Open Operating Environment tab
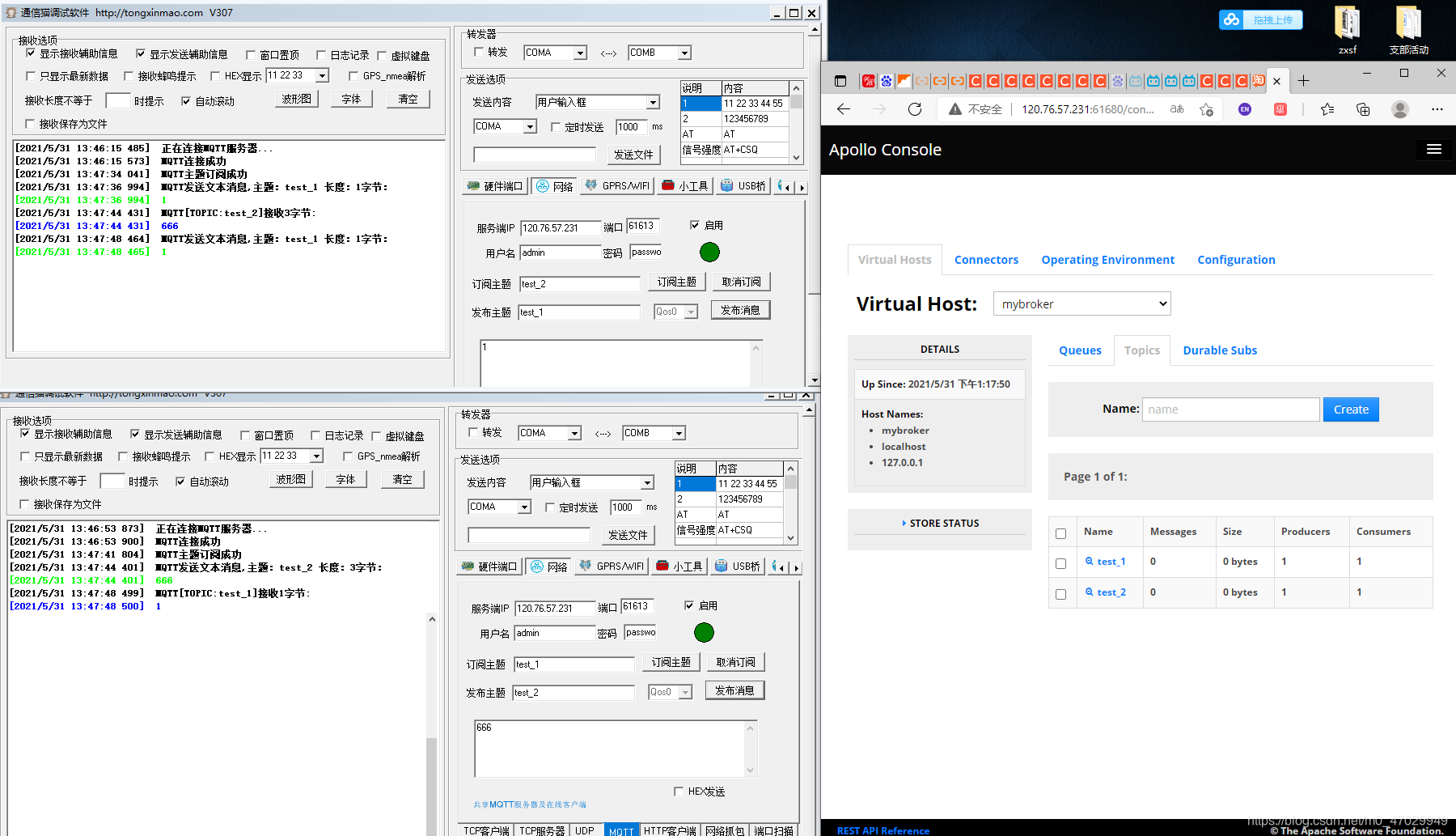Screen dimensions: 1456x836 1107,260
